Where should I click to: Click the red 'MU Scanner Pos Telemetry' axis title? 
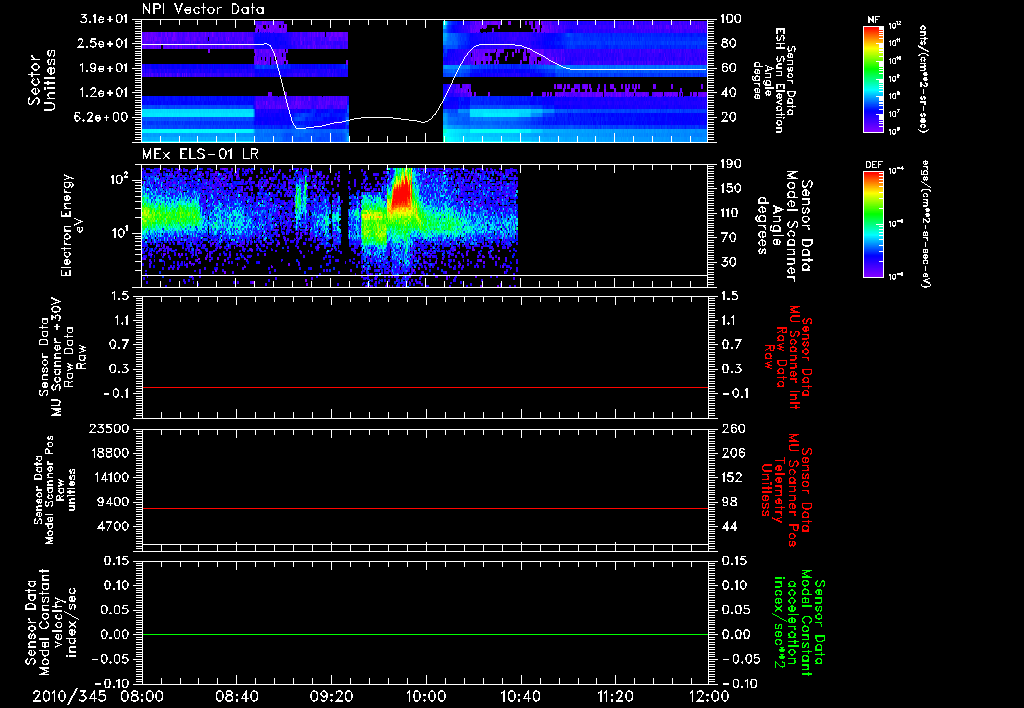pos(786,490)
